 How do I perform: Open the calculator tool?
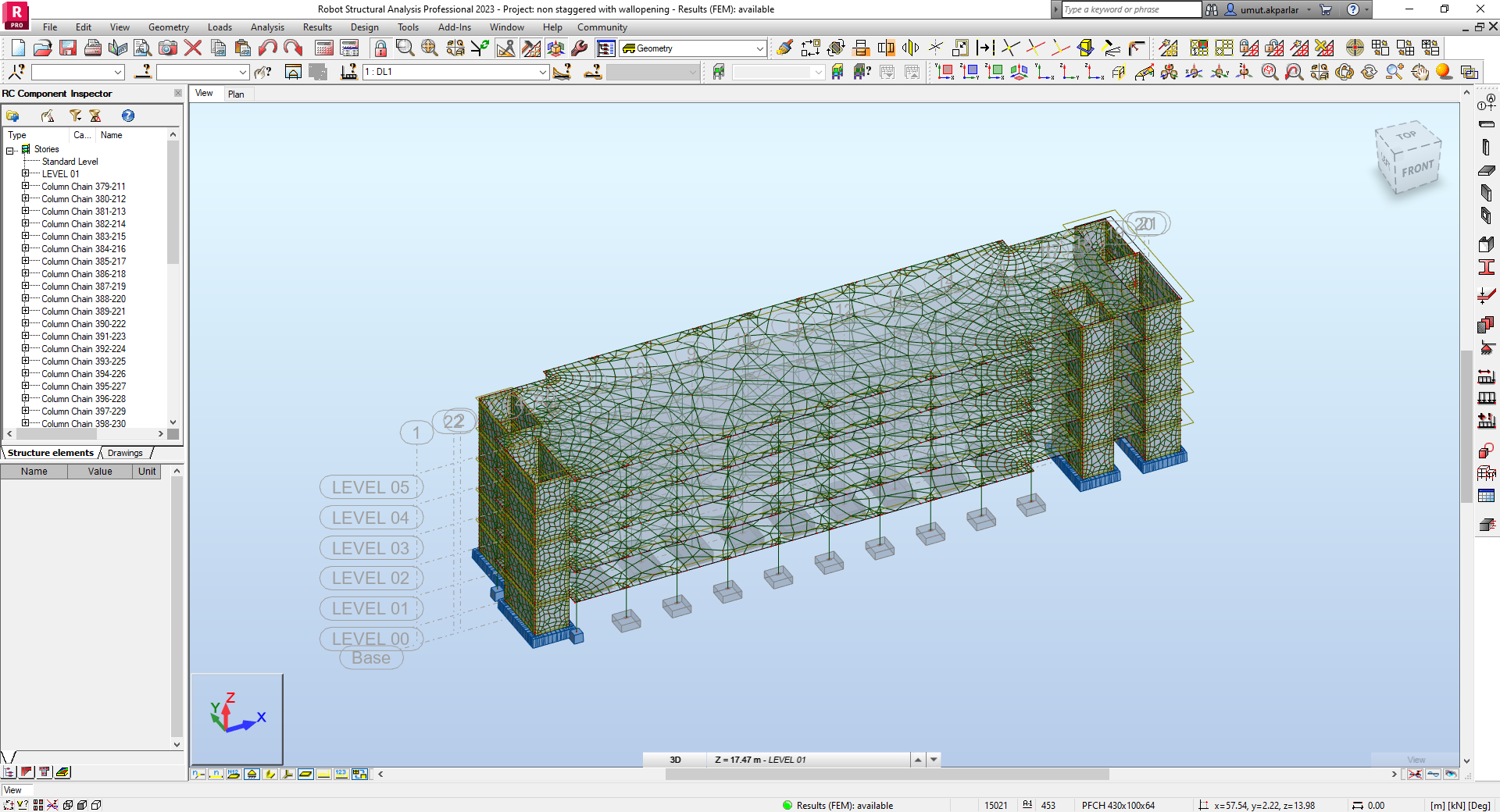coord(323,48)
